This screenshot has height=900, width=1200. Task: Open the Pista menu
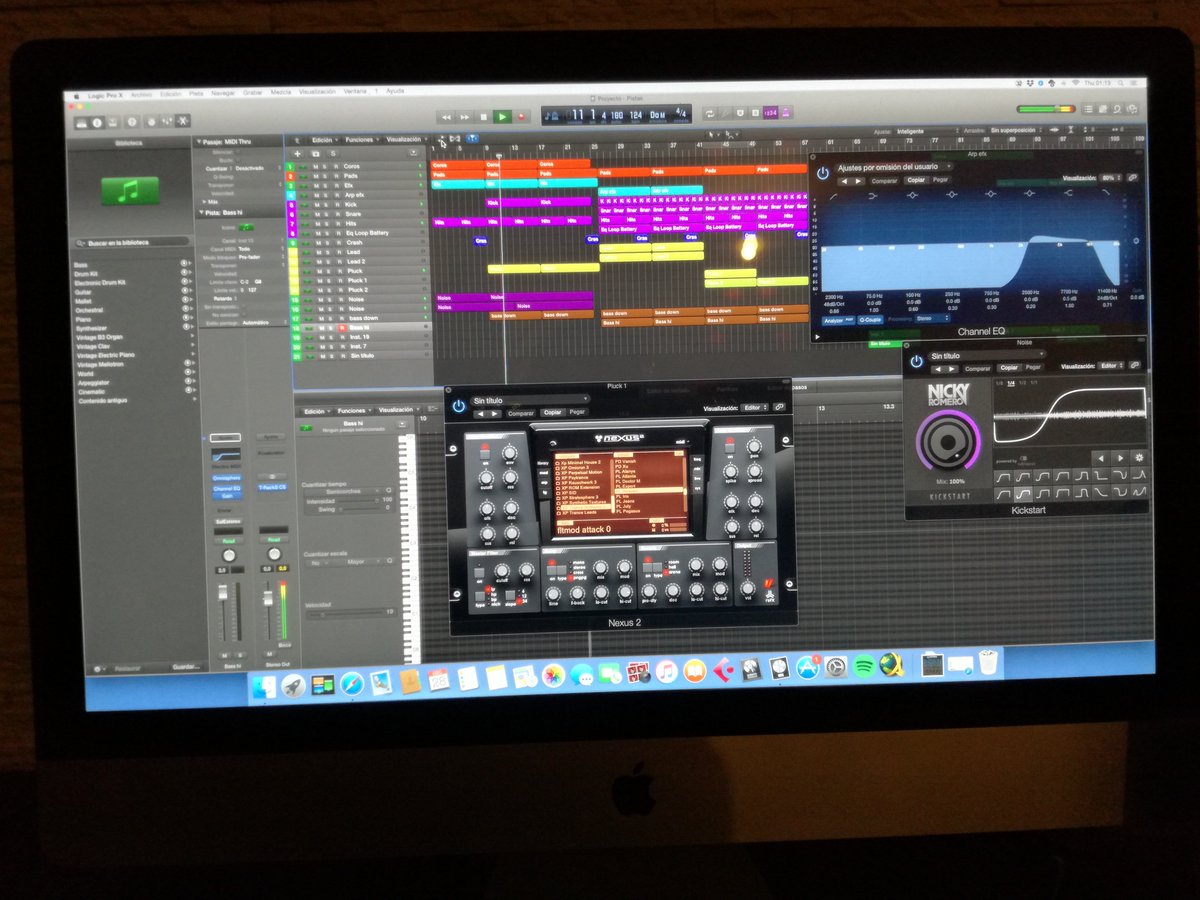(x=196, y=93)
